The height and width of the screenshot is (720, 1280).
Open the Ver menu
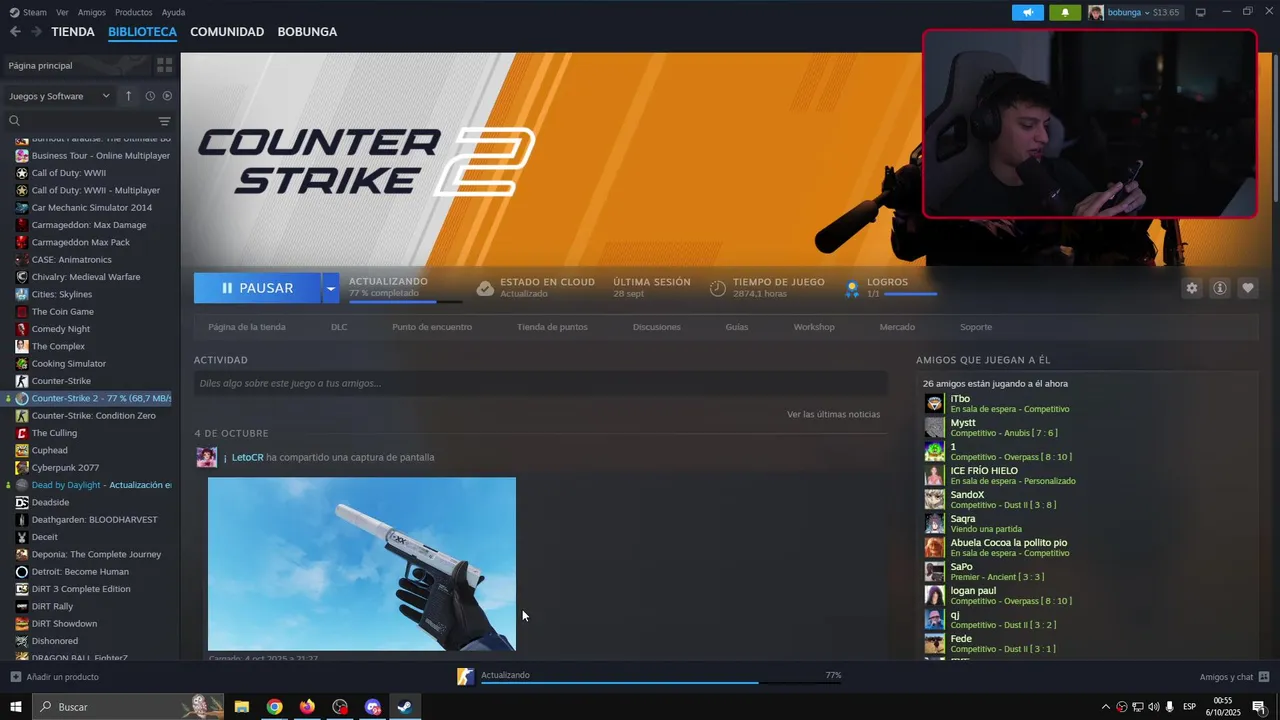pyautogui.click(x=63, y=12)
